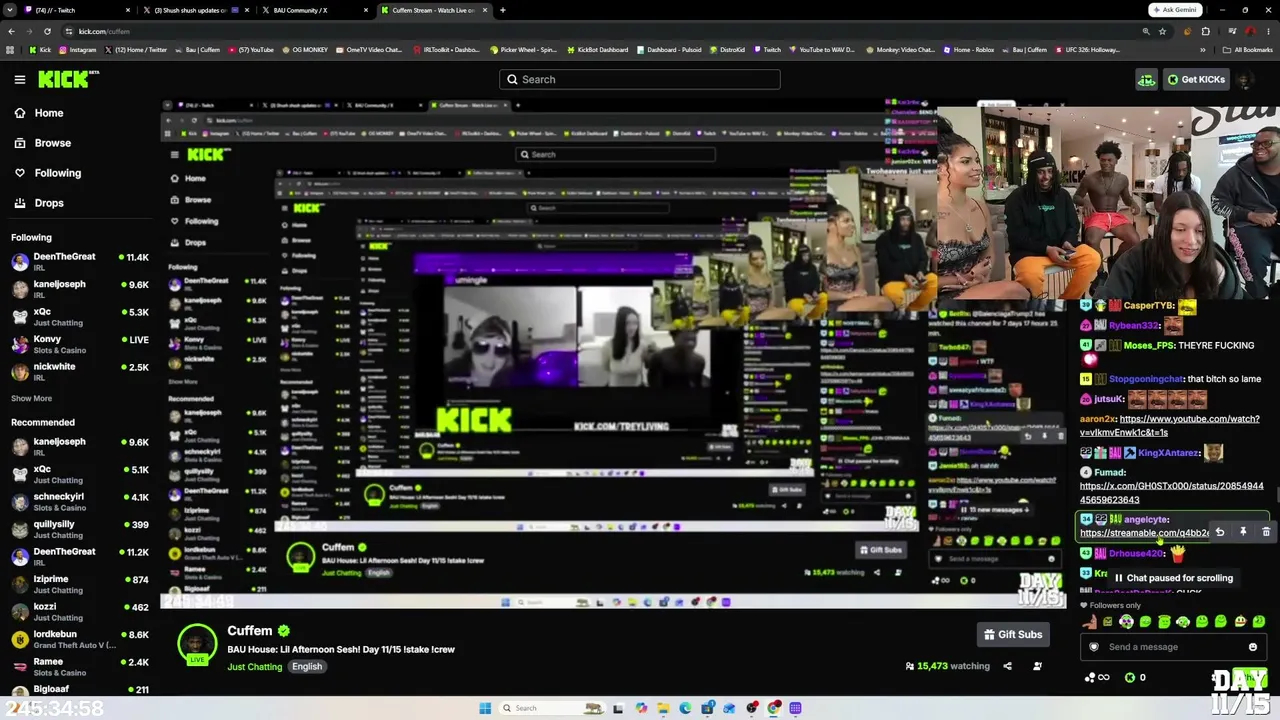The image size is (1280, 720).
Task: Pin angelcyte's chat message
Action: click(x=1243, y=532)
